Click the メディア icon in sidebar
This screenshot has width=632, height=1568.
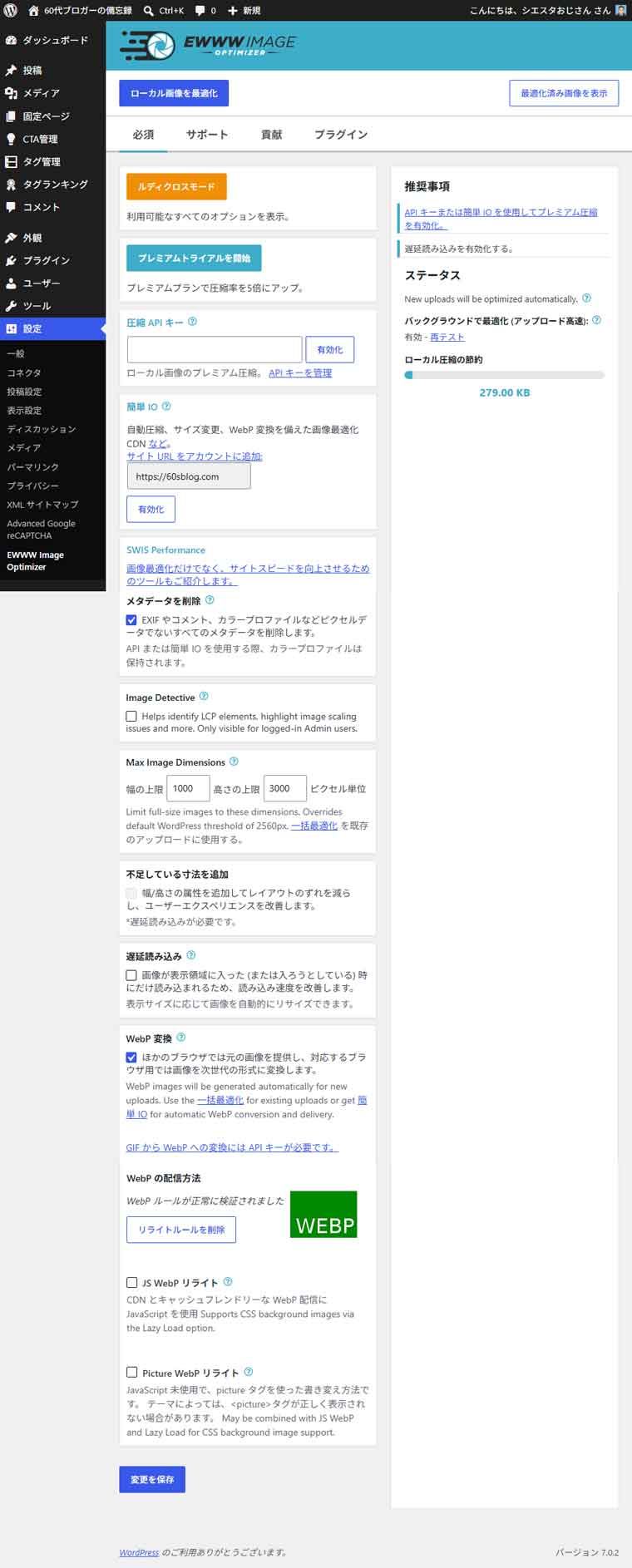11,93
